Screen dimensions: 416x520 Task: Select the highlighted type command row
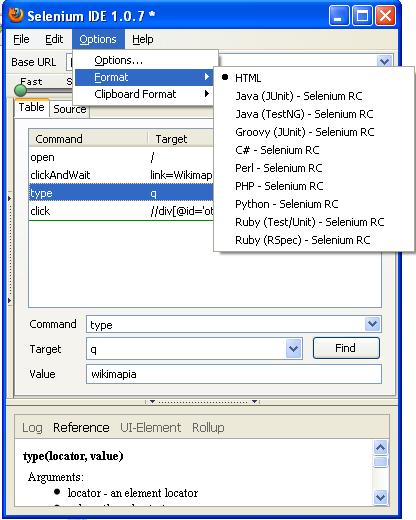(121, 193)
